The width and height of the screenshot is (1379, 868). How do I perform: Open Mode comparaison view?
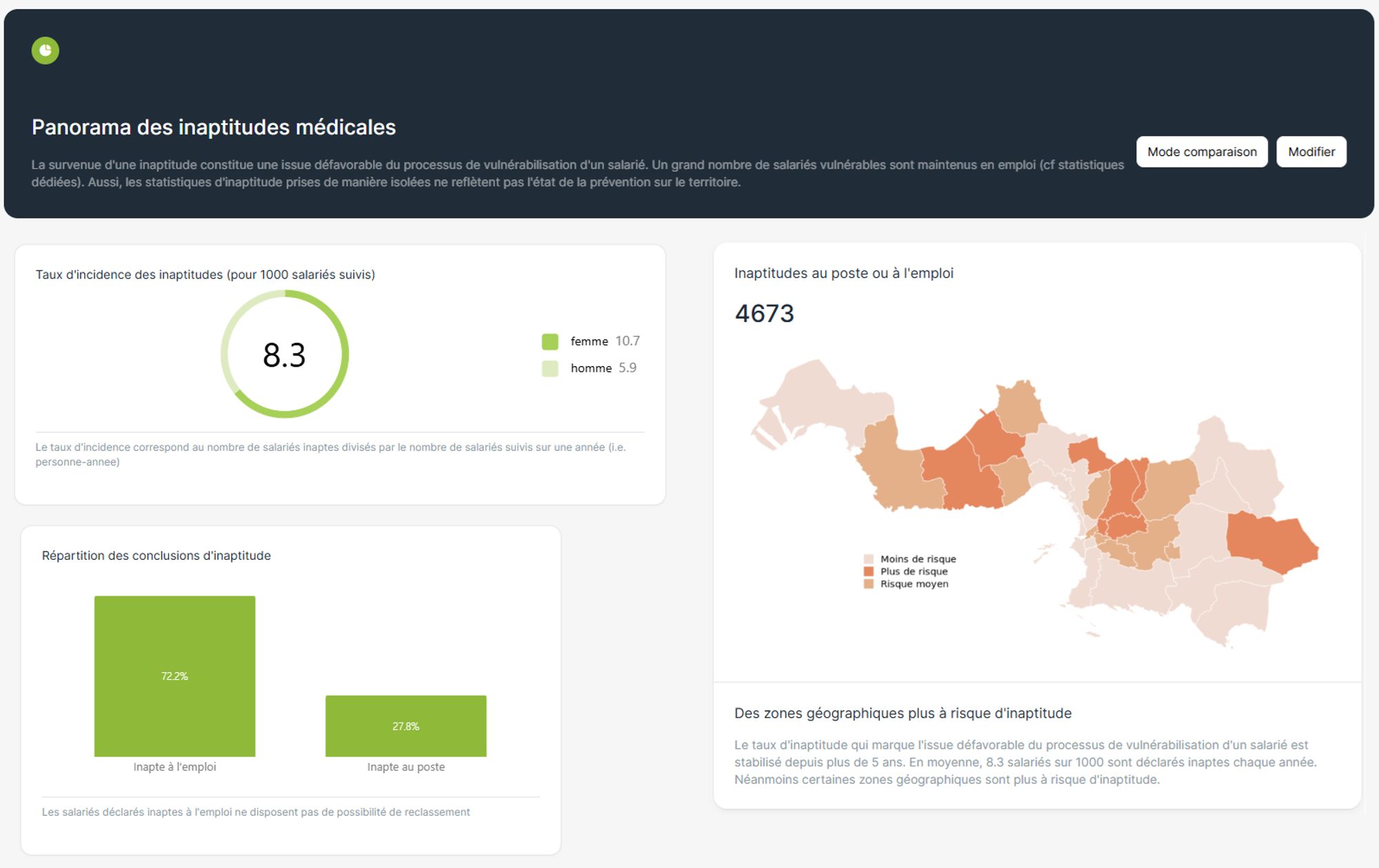click(x=1202, y=152)
